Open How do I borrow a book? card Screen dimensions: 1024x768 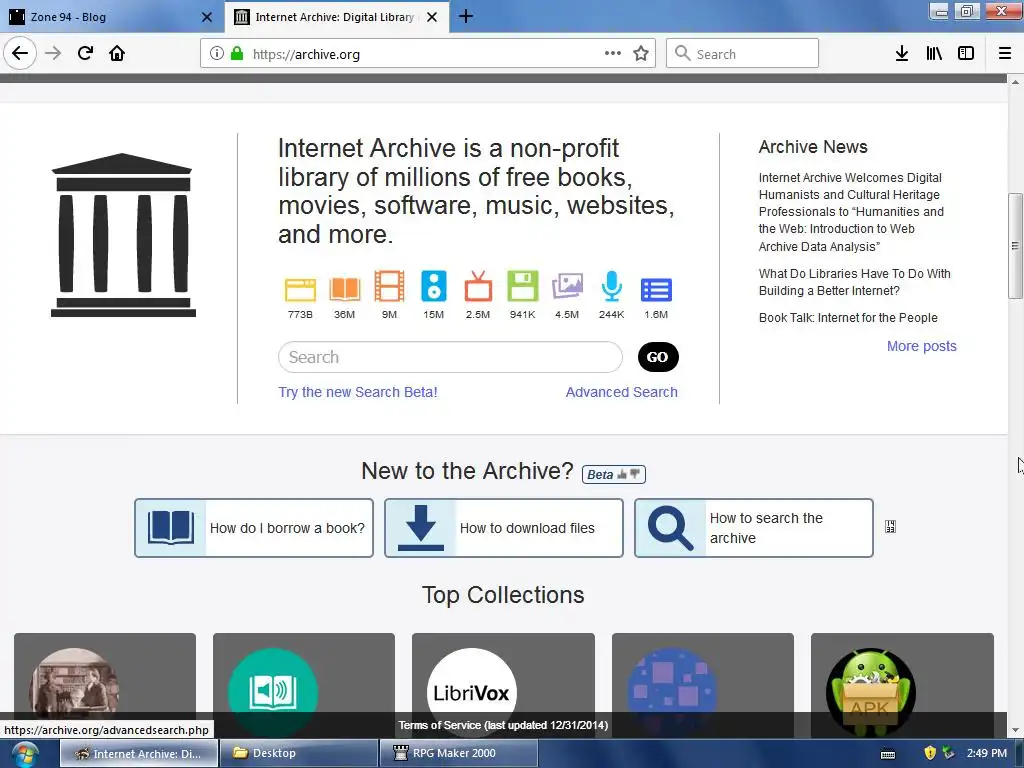tap(254, 528)
